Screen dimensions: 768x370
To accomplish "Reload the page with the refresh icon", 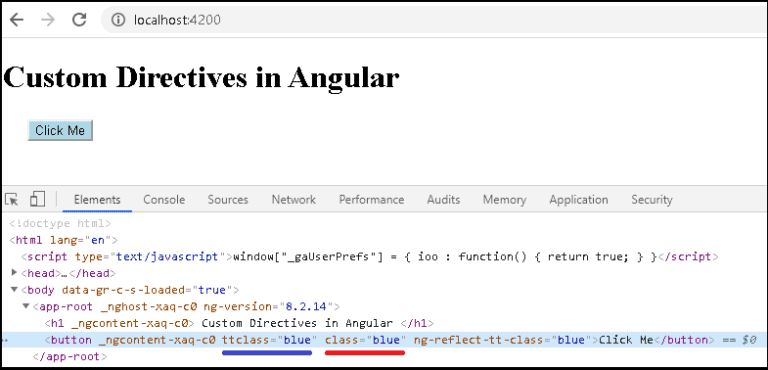I will coord(79,20).
